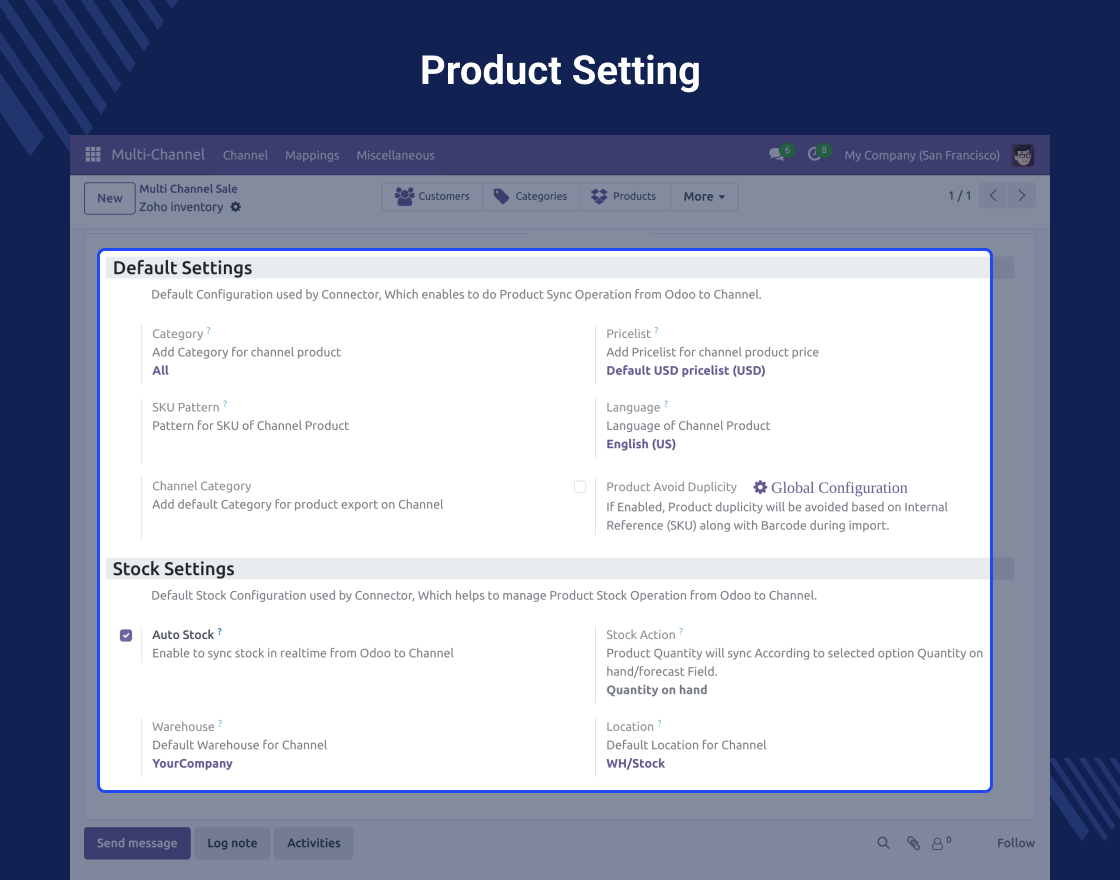
Task: Open the Products smart button
Action: 624,196
